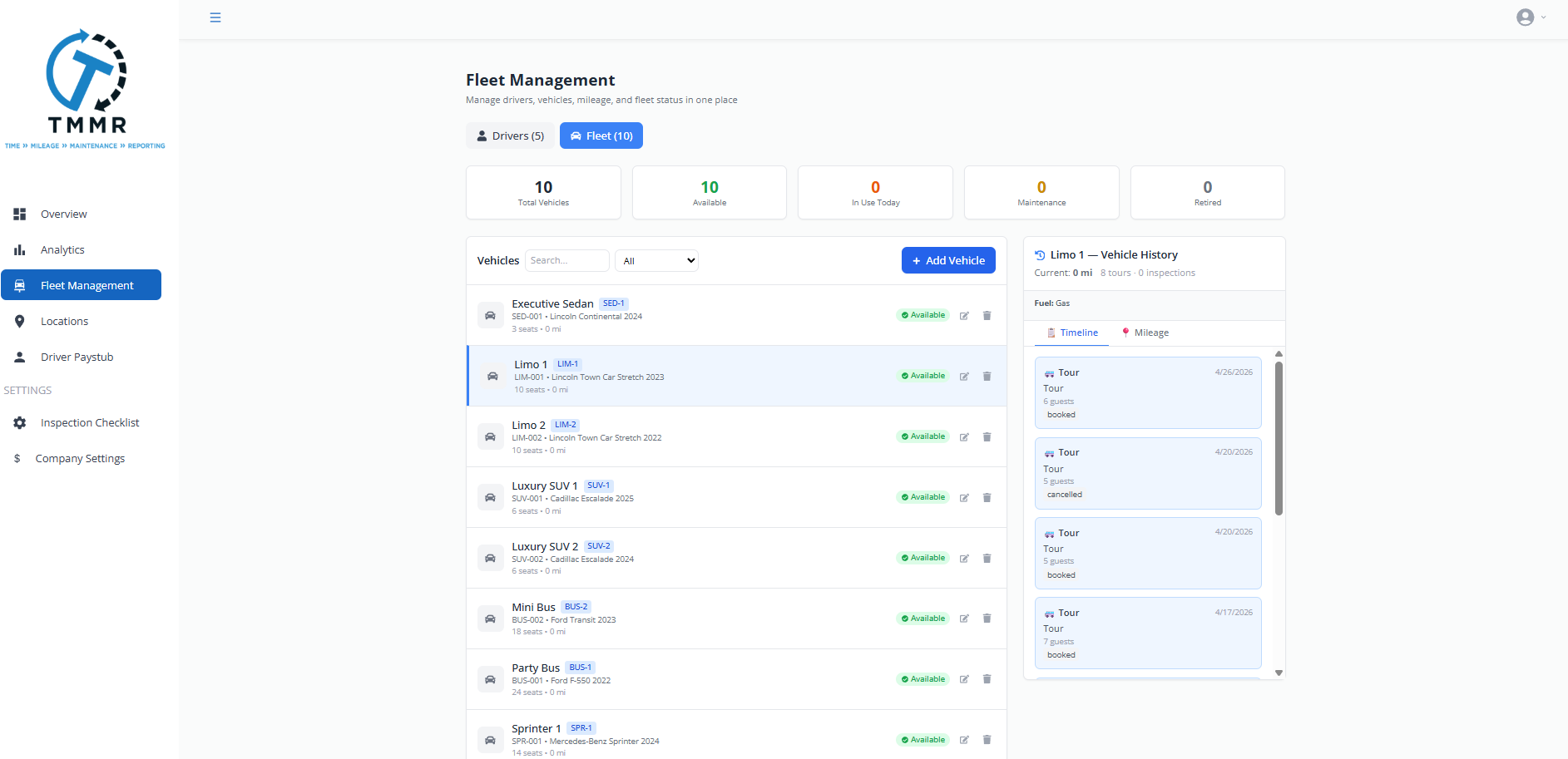This screenshot has height=759, width=1568.
Task: Edit Mini Bus vehicle
Action: 964,619
